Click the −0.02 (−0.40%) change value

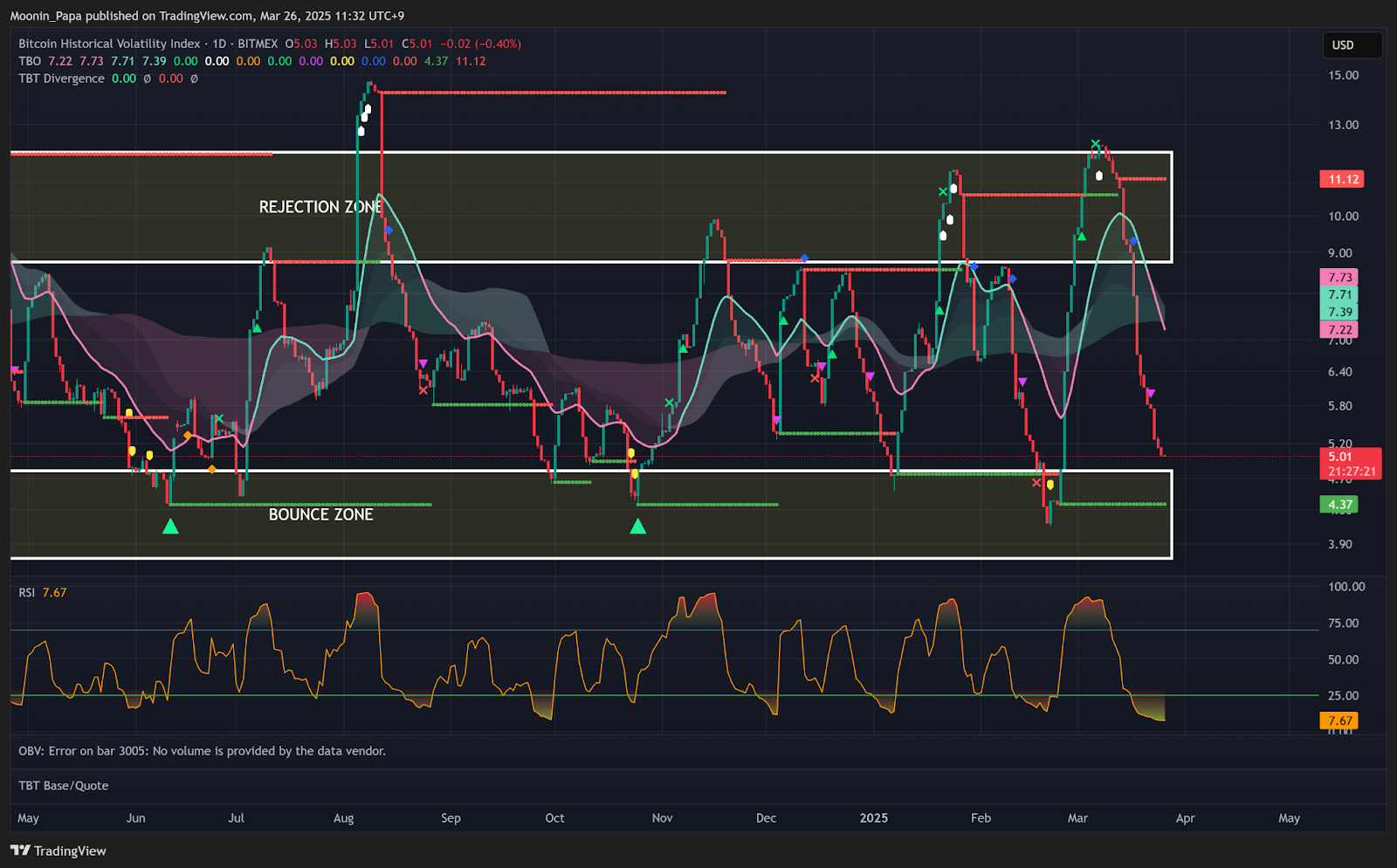[480, 44]
